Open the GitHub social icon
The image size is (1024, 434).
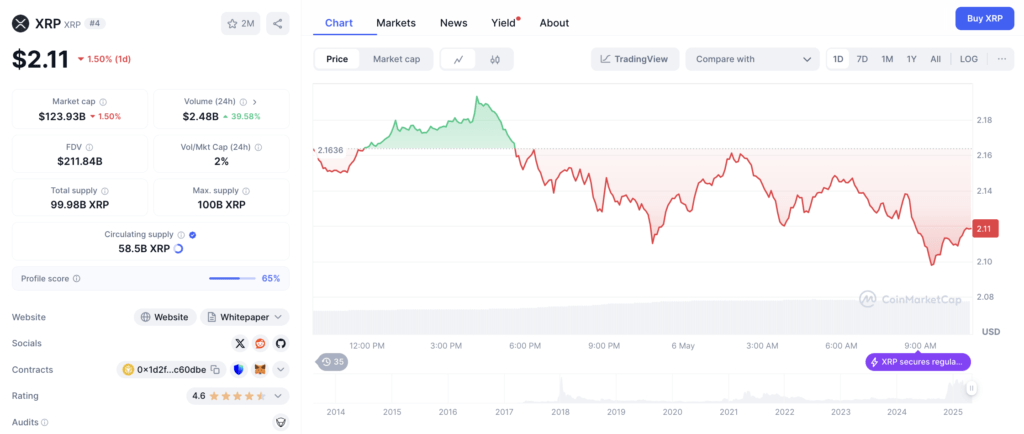[280, 343]
